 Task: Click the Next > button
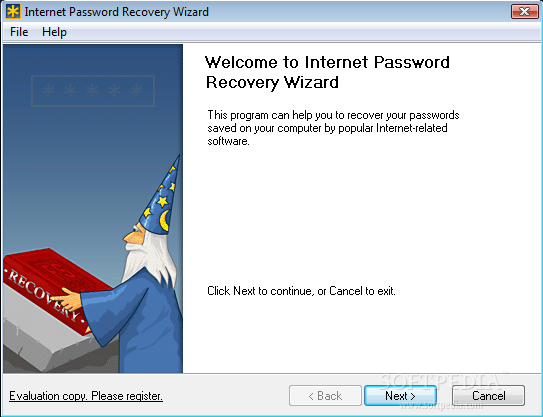(400, 396)
